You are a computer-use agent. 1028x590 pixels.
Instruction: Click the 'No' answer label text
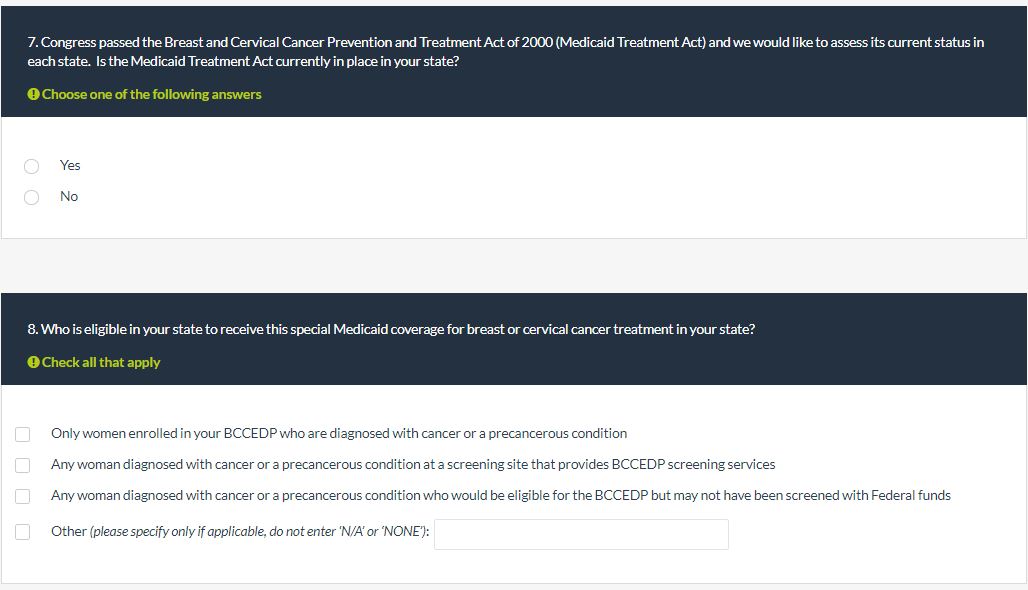pos(69,196)
